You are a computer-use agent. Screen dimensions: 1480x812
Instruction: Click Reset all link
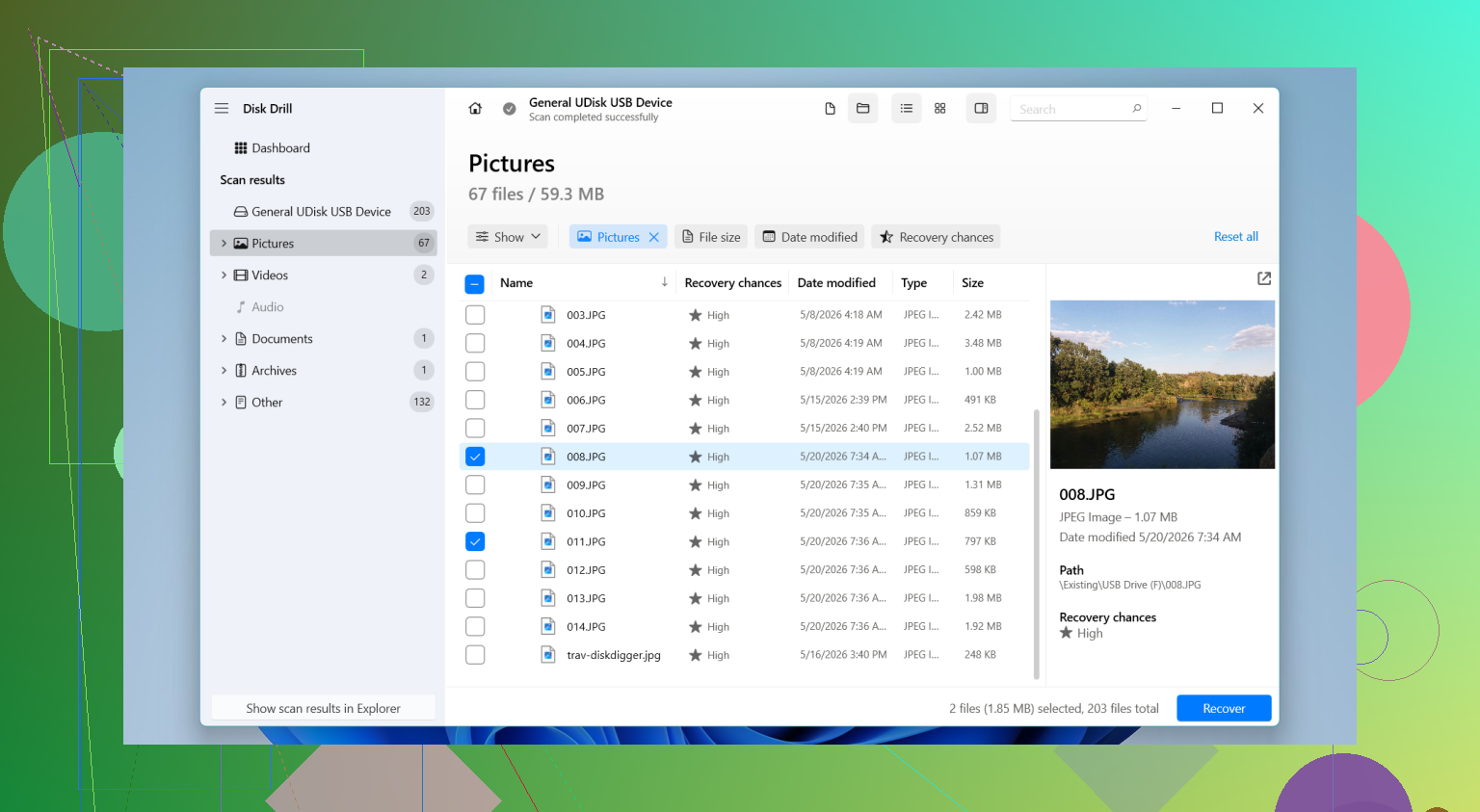pos(1236,237)
